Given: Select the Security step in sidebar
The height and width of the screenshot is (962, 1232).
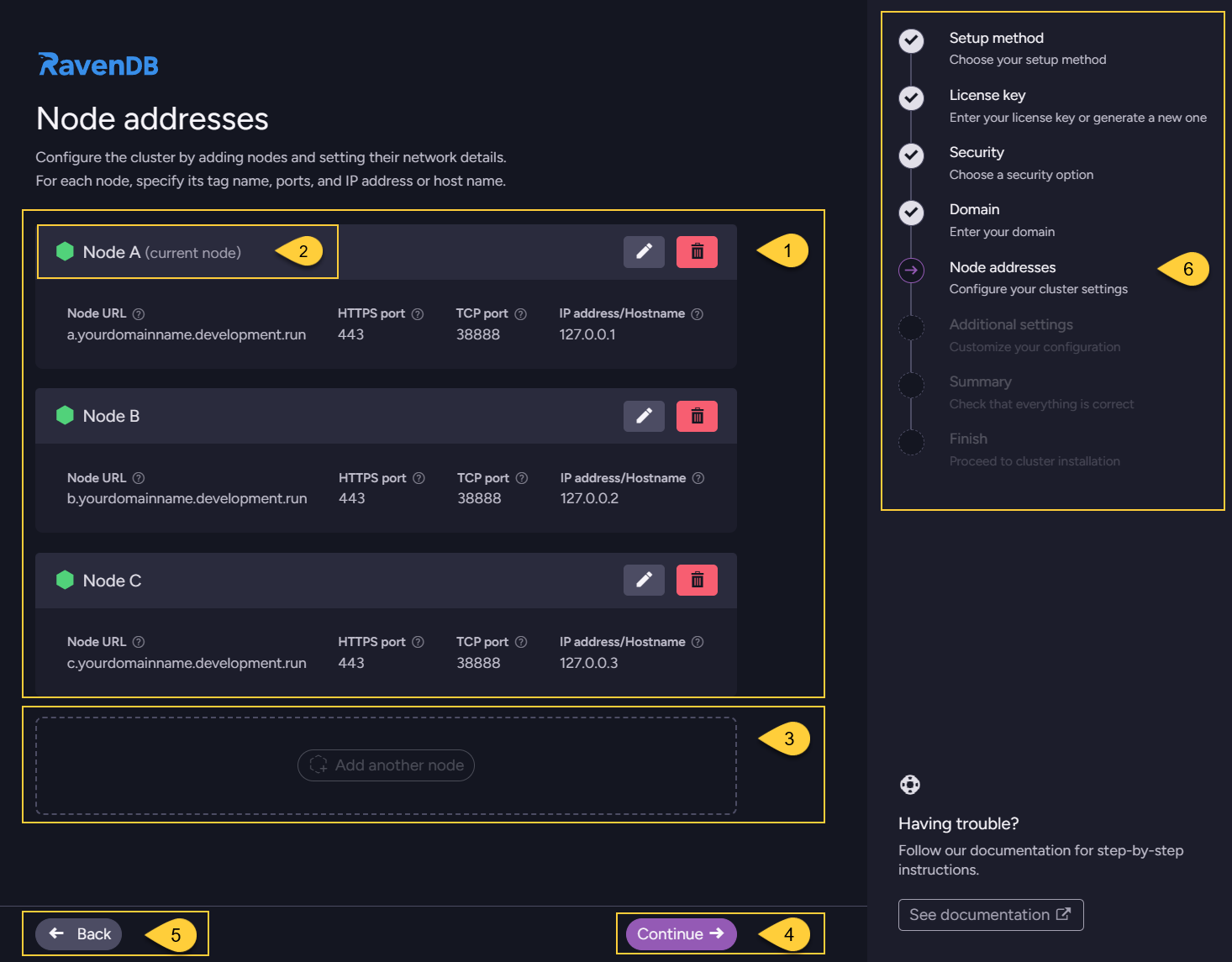Looking at the screenshot, I should [x=911, y=155].
